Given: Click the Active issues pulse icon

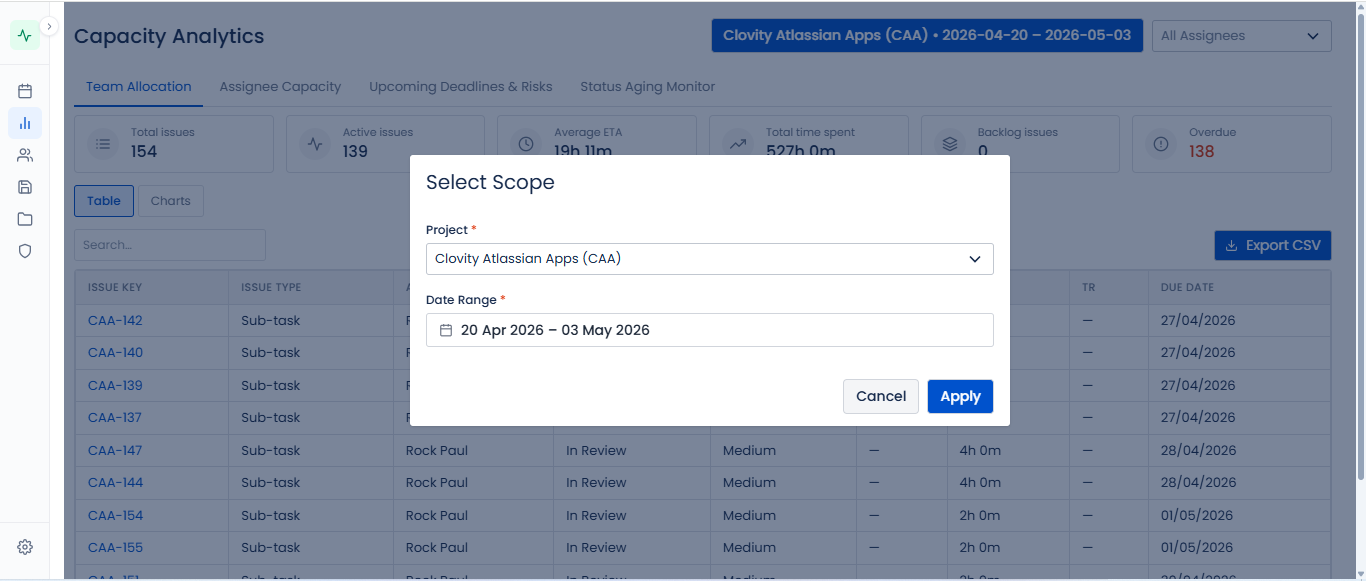Looking at the screenshot, I should [315, 144].
